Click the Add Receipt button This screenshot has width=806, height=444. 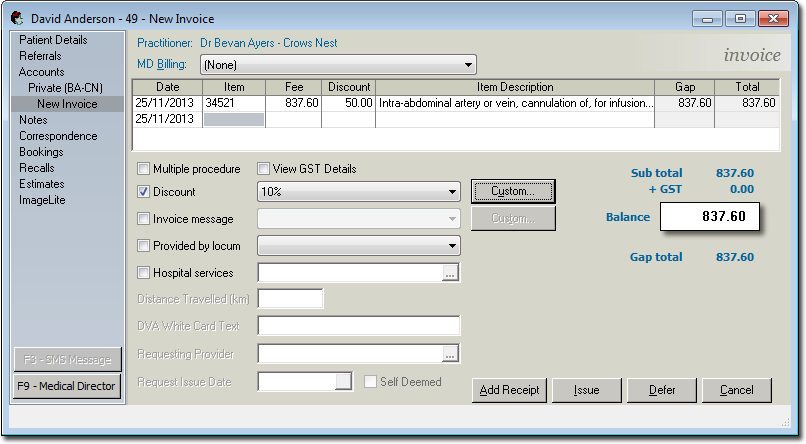pos(509,390)
